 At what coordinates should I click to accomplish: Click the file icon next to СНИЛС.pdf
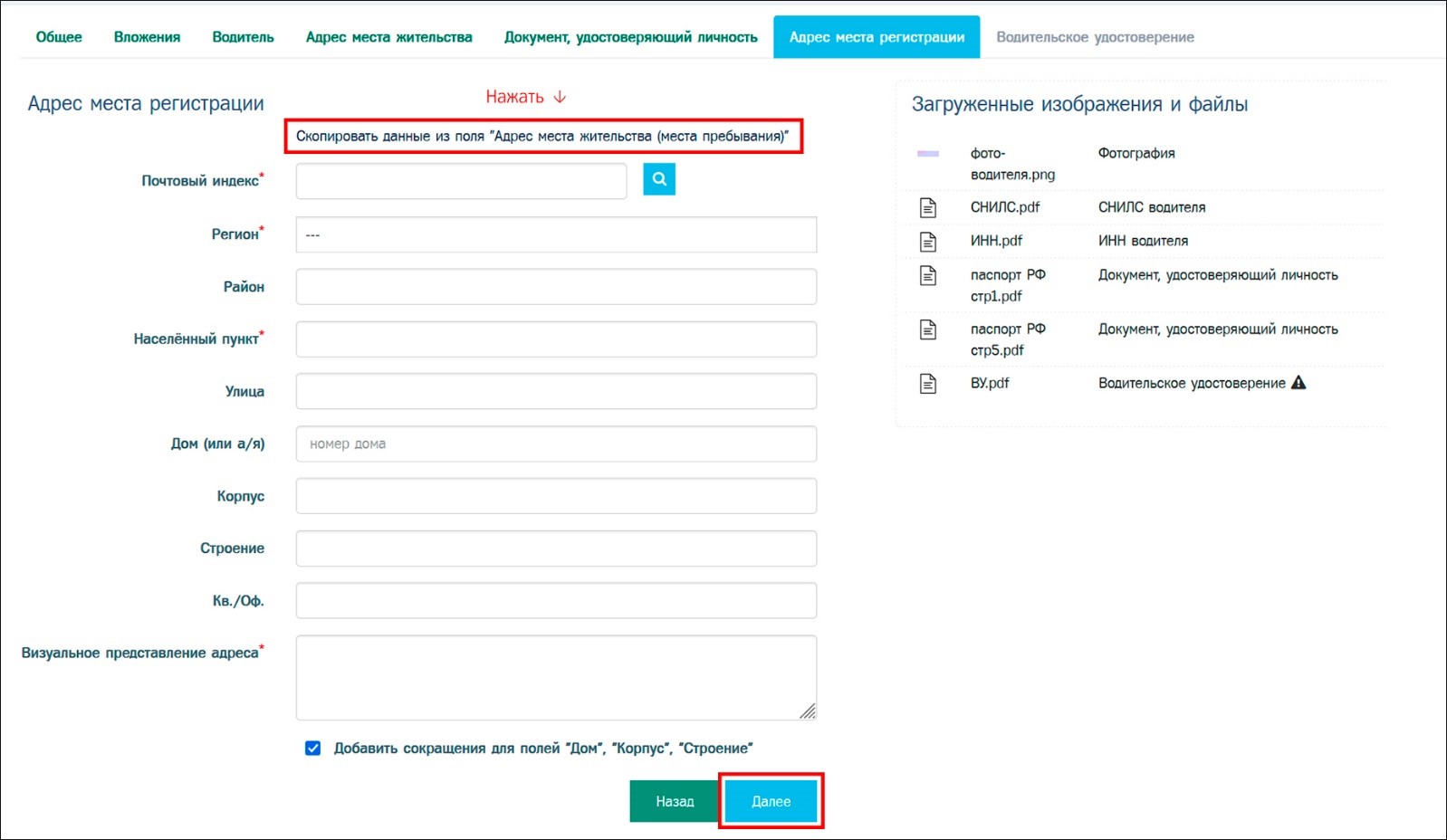[928, 207]
